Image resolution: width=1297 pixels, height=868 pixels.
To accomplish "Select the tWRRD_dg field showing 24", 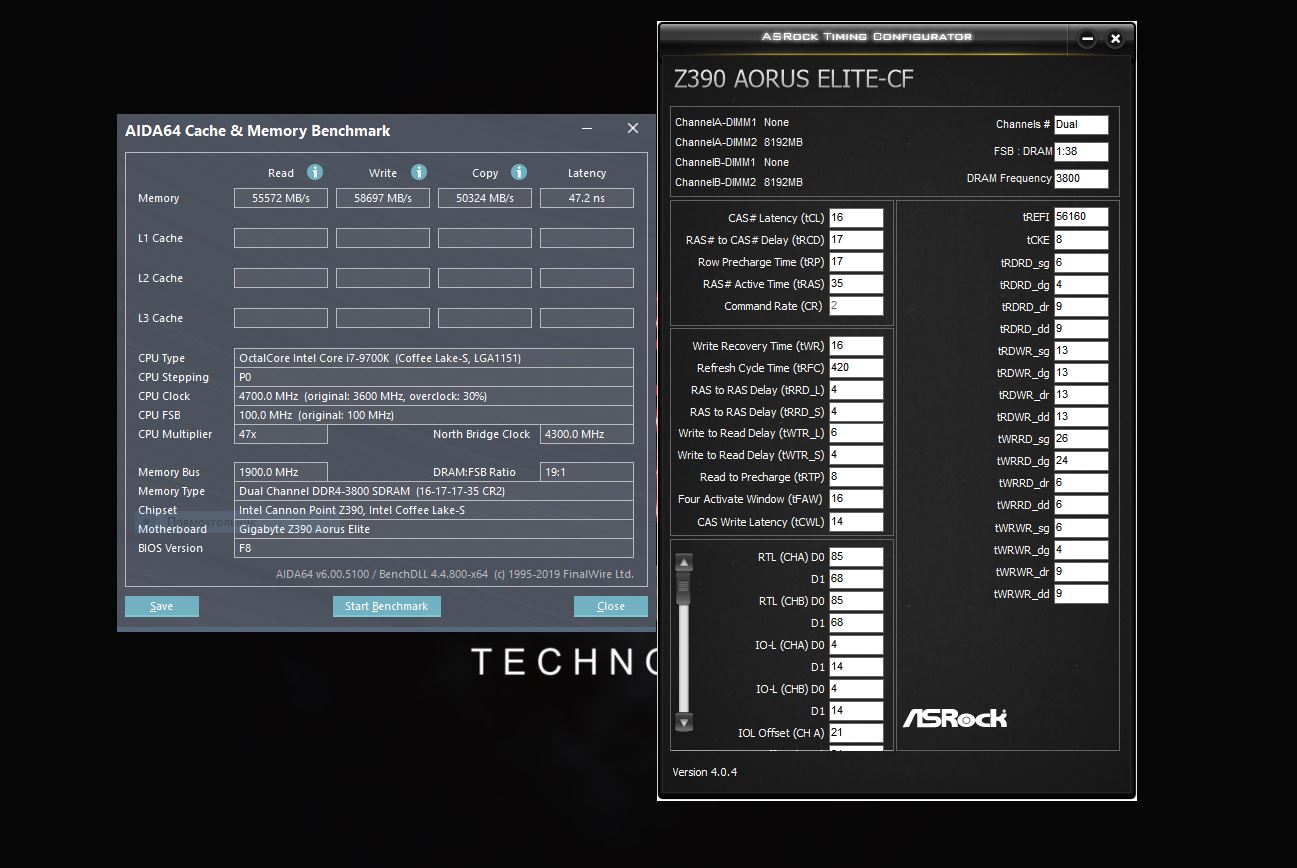I will click(x=1081, y=461).
